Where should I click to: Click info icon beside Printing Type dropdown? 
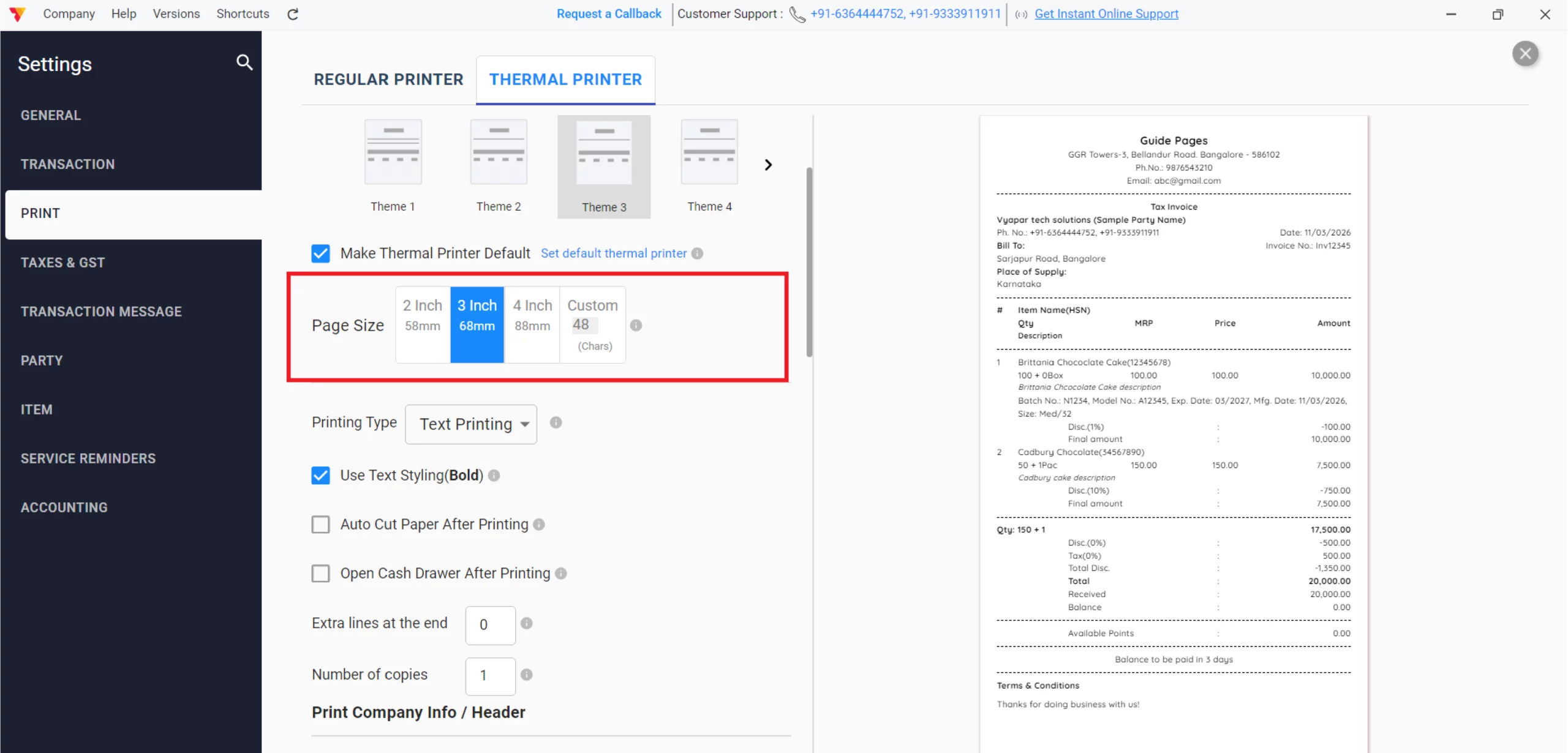[x=556, y=422]
